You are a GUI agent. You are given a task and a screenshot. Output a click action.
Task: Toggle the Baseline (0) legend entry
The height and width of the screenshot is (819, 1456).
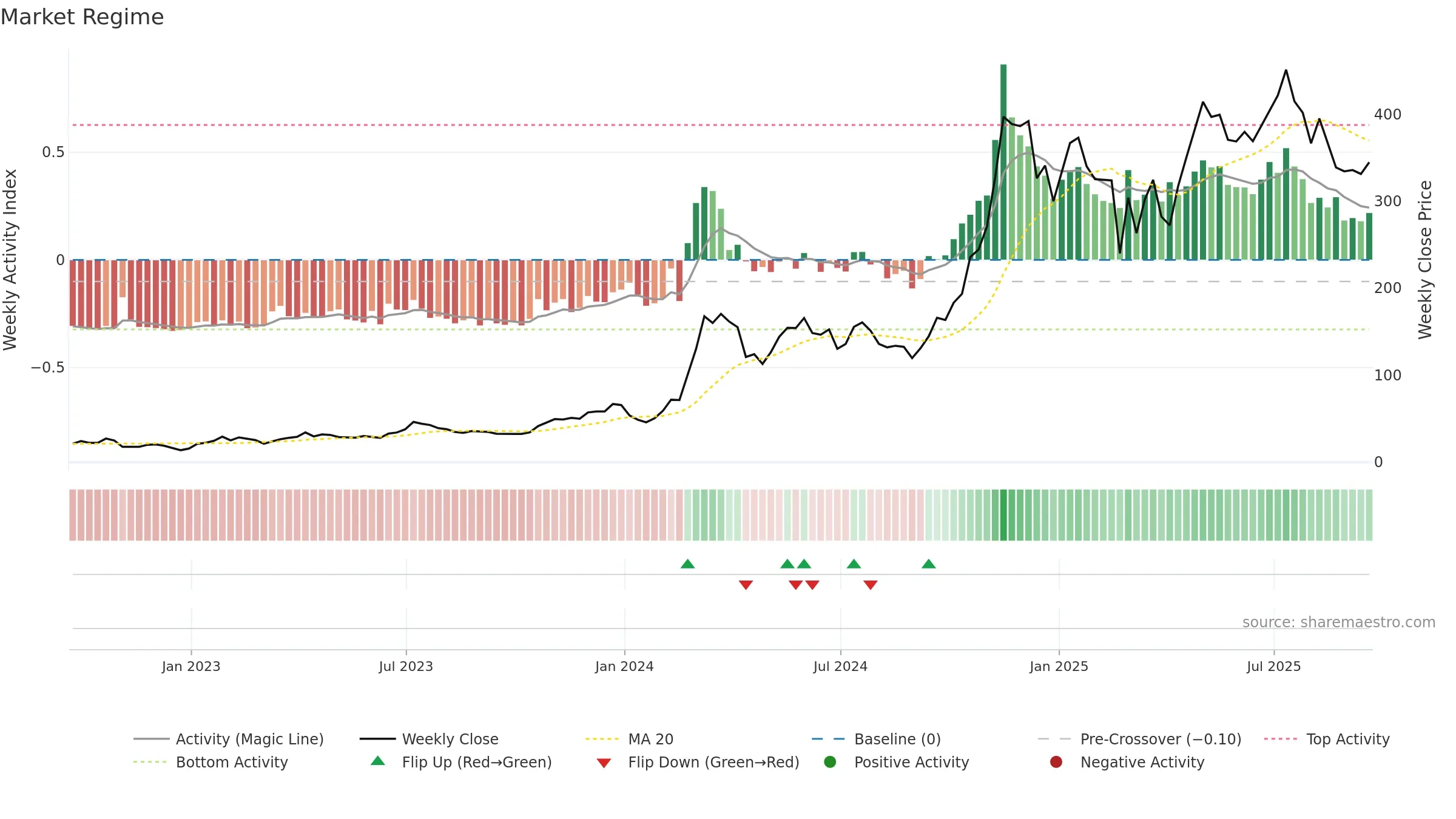coord(876,739)
